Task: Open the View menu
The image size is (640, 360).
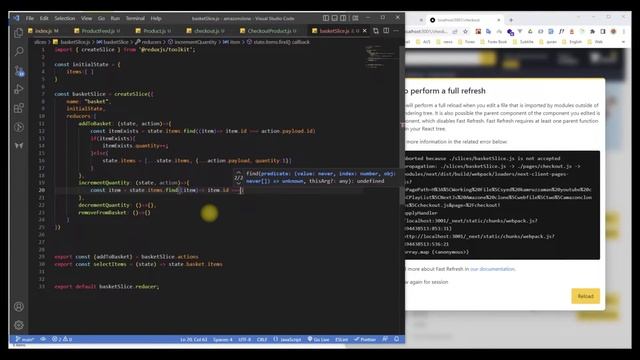Action: click(x=86, y=18)
